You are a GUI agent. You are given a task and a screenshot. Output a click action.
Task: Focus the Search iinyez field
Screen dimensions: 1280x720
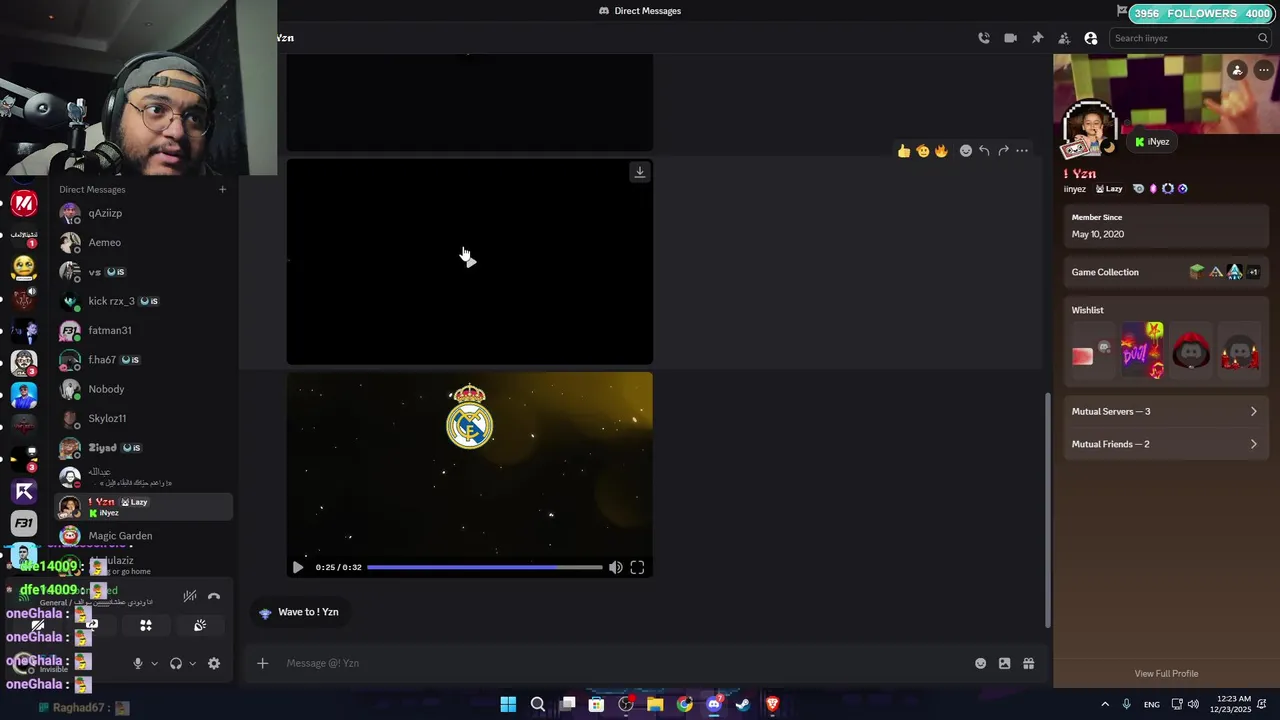click(1190, 38)
